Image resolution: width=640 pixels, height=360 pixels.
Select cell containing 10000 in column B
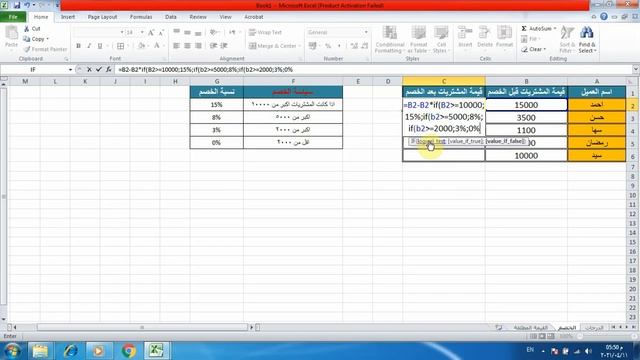(526, 156)
